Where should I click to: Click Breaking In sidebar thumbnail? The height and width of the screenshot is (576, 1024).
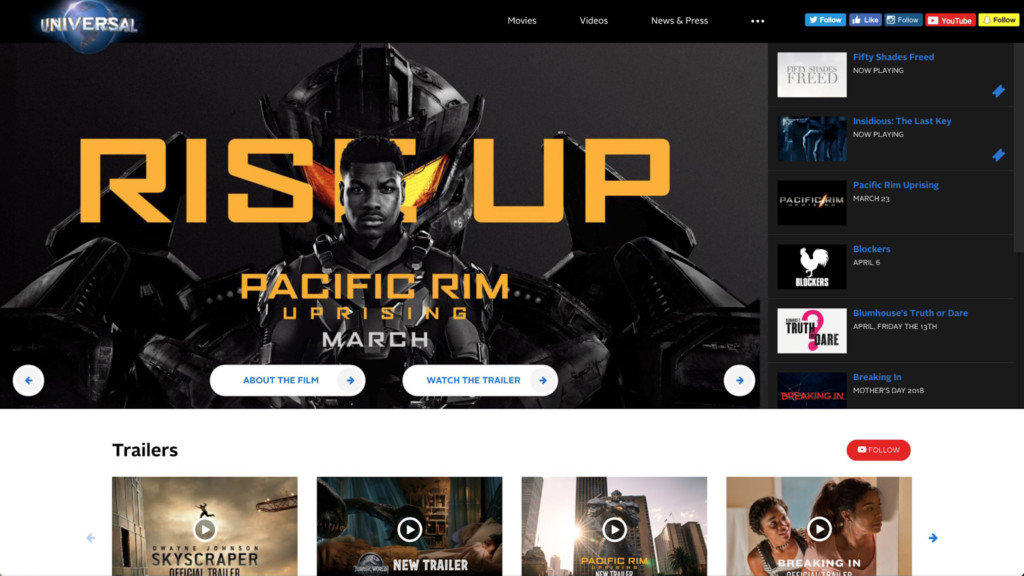(x=812, y=390)
